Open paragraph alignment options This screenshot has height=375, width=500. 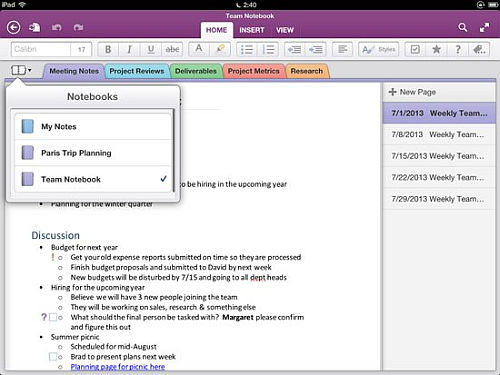pos(342,49)
